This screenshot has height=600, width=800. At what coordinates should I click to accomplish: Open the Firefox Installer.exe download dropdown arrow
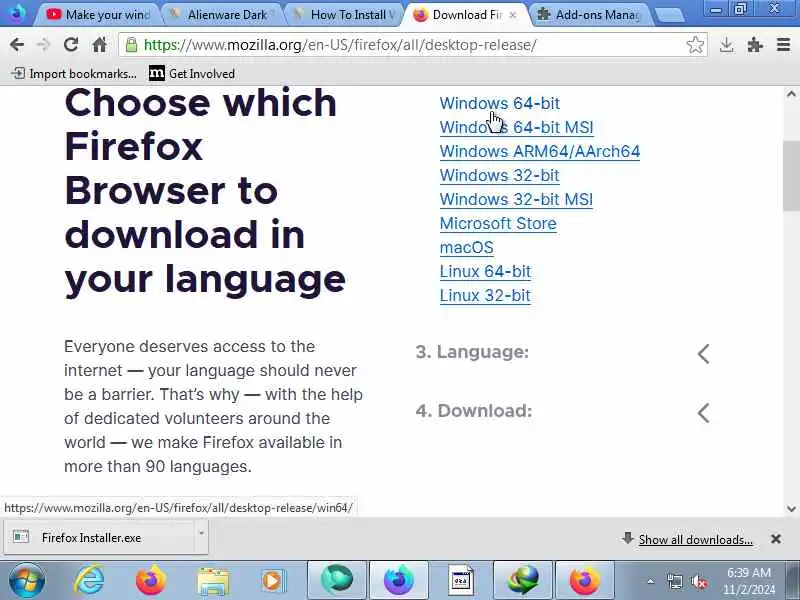coord(202,534)
